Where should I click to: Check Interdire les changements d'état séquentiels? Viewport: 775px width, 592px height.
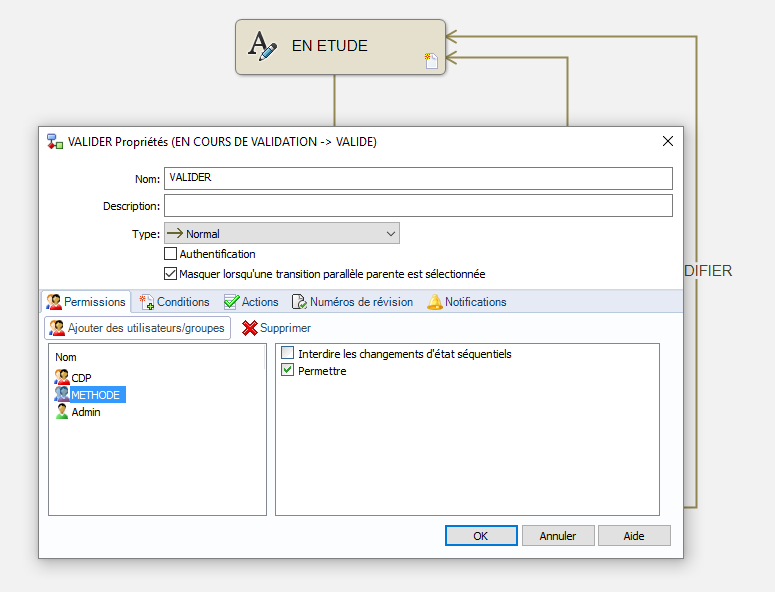(287, 353)
